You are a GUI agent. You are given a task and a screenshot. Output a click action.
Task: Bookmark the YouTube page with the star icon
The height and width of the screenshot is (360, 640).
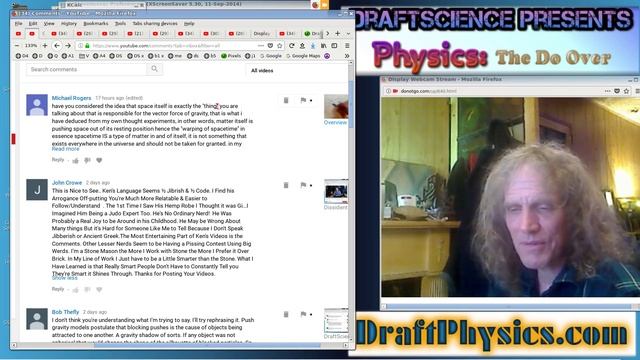[x=280, y=46]
